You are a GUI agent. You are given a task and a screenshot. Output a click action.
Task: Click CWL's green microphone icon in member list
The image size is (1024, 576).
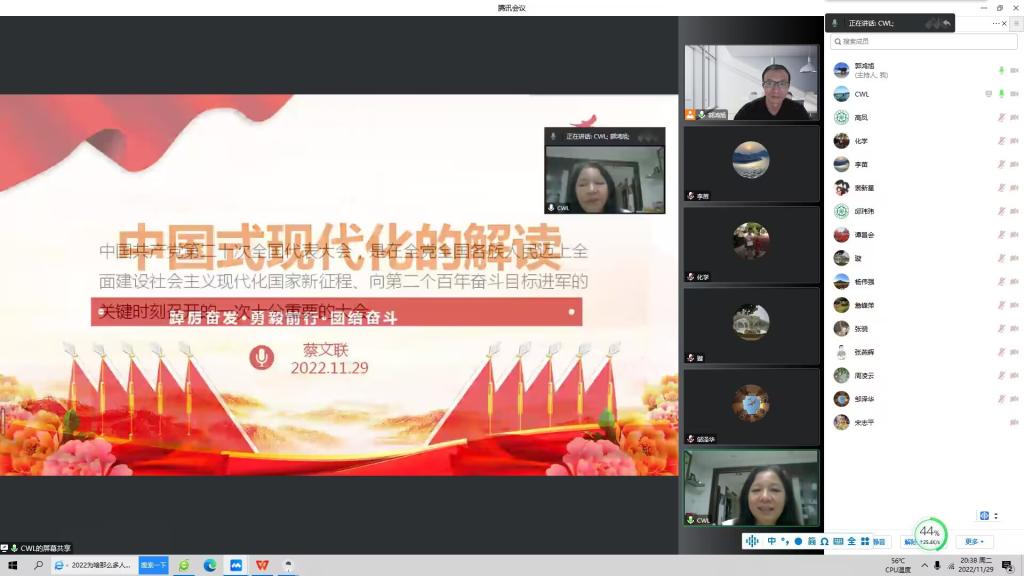[x=1001, y=94]
